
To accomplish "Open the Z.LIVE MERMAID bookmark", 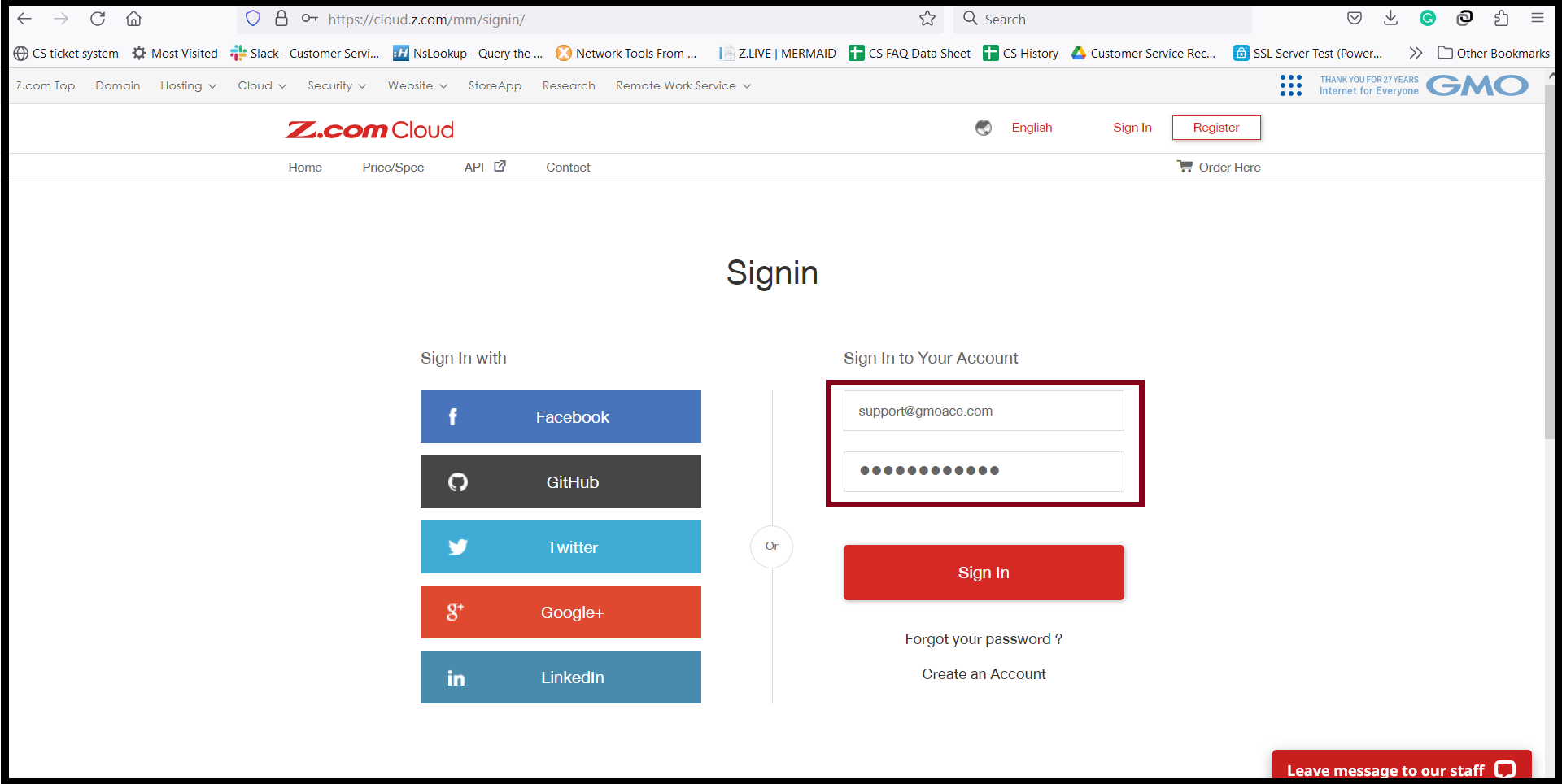I will point(777,53).
